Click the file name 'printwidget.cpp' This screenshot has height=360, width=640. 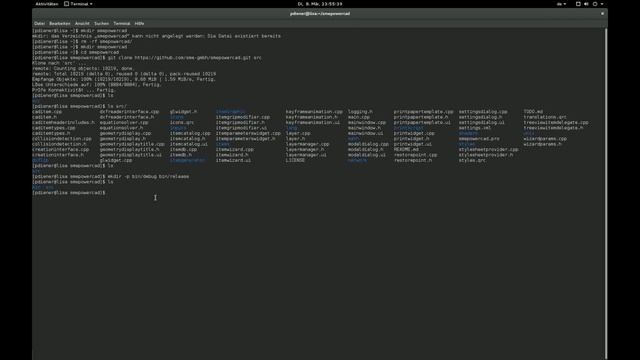click(x=414, y=133)
